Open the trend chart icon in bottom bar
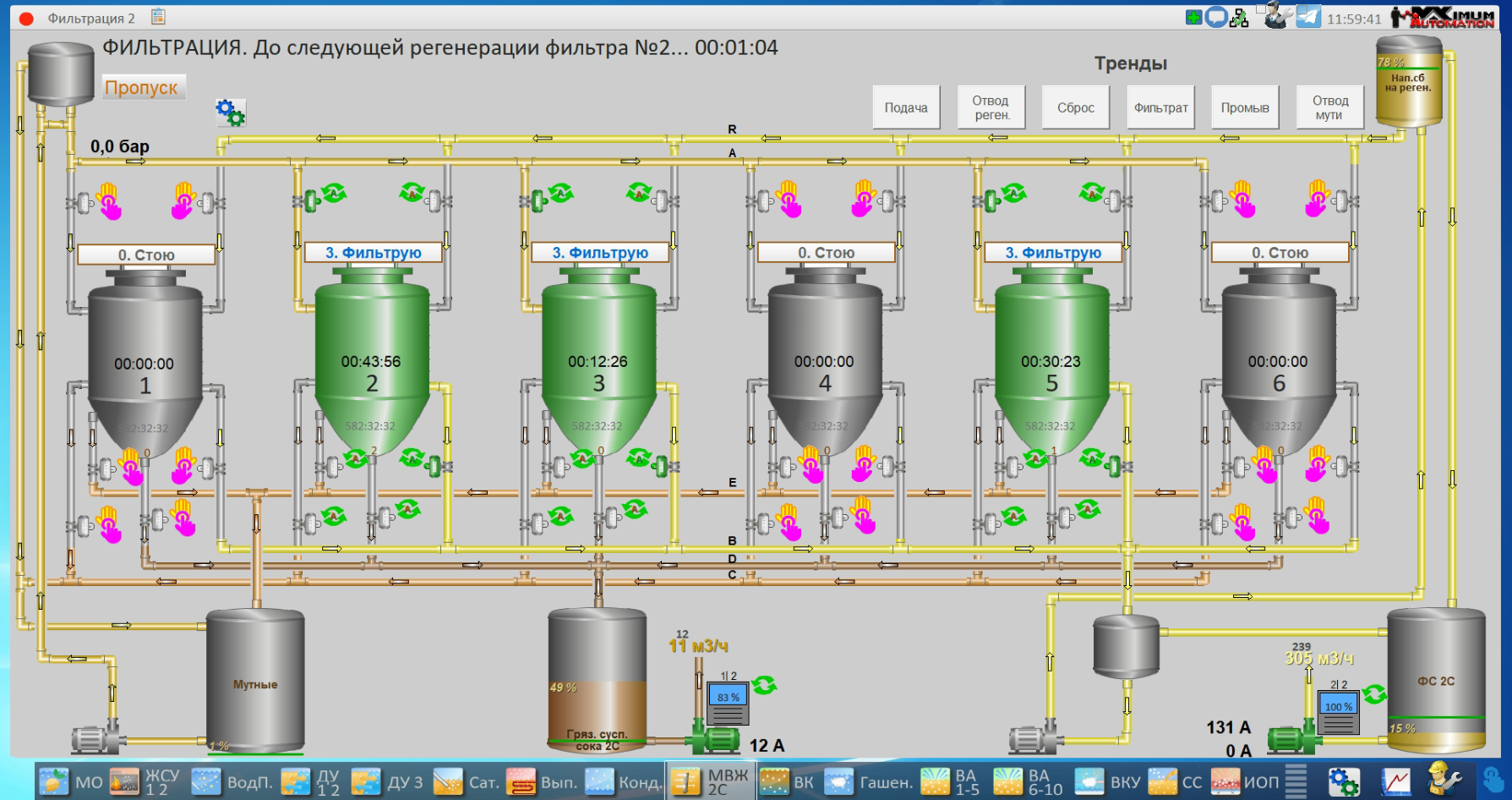Image resolution: width=1512 pixels, height=800 pixels. 1396,781
